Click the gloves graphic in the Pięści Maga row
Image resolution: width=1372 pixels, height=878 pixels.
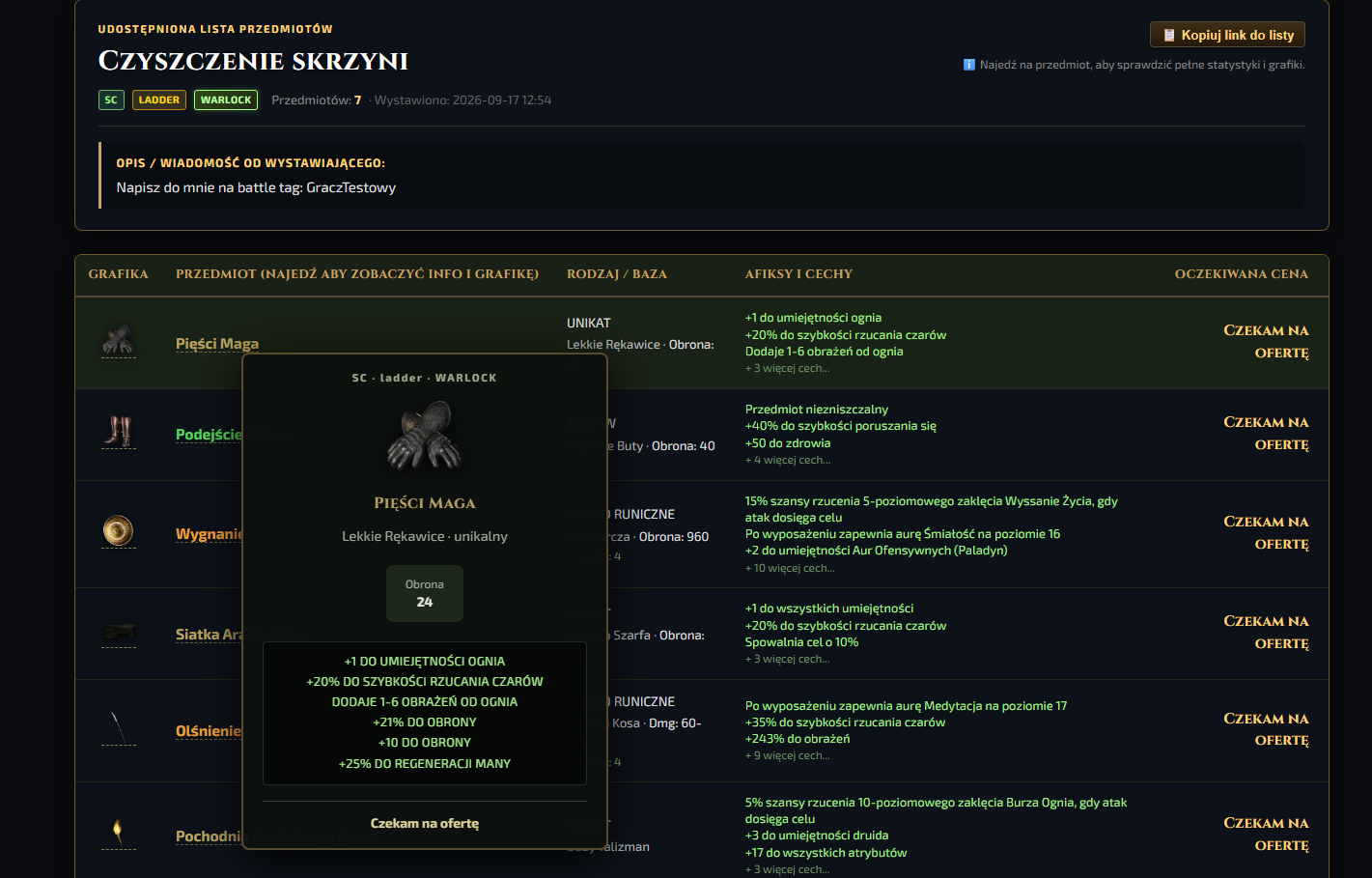click(x=119, y=341)
